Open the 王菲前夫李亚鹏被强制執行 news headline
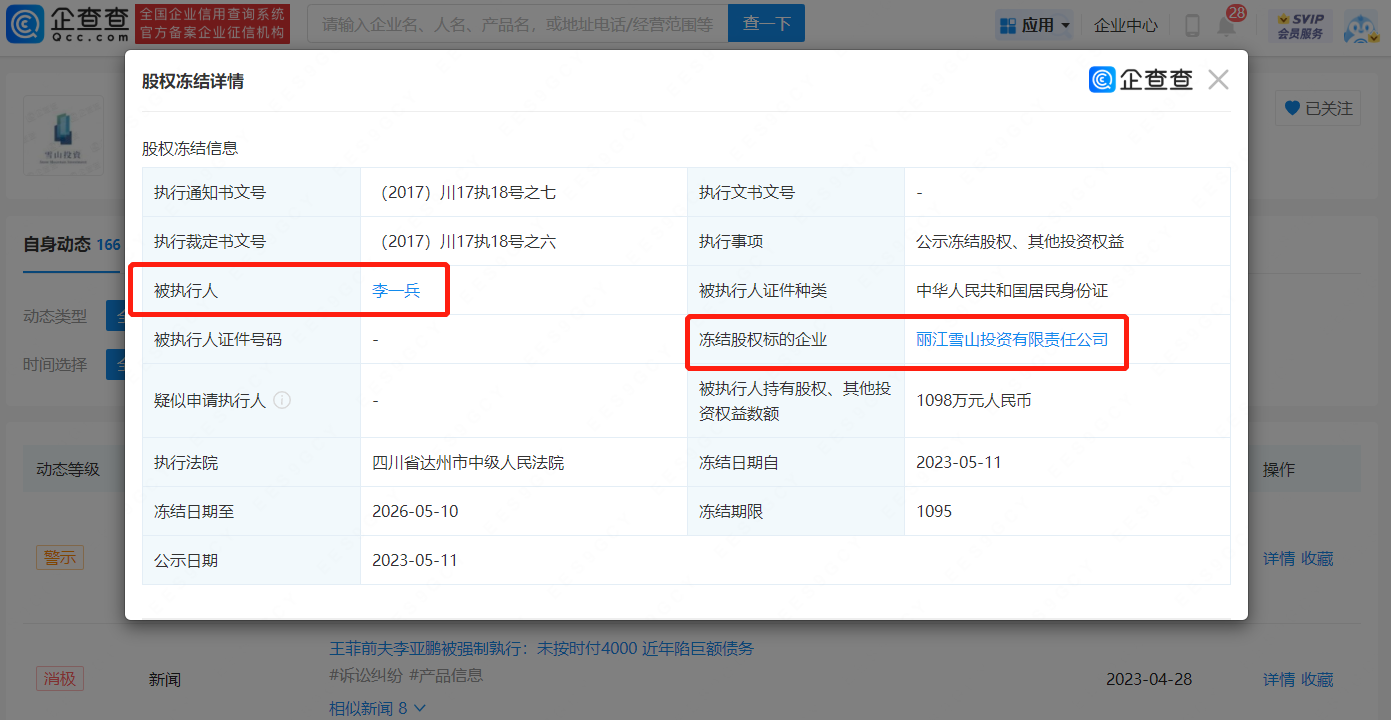The width and height of the screenshot is (1391, 720). [x=541, y=649]
